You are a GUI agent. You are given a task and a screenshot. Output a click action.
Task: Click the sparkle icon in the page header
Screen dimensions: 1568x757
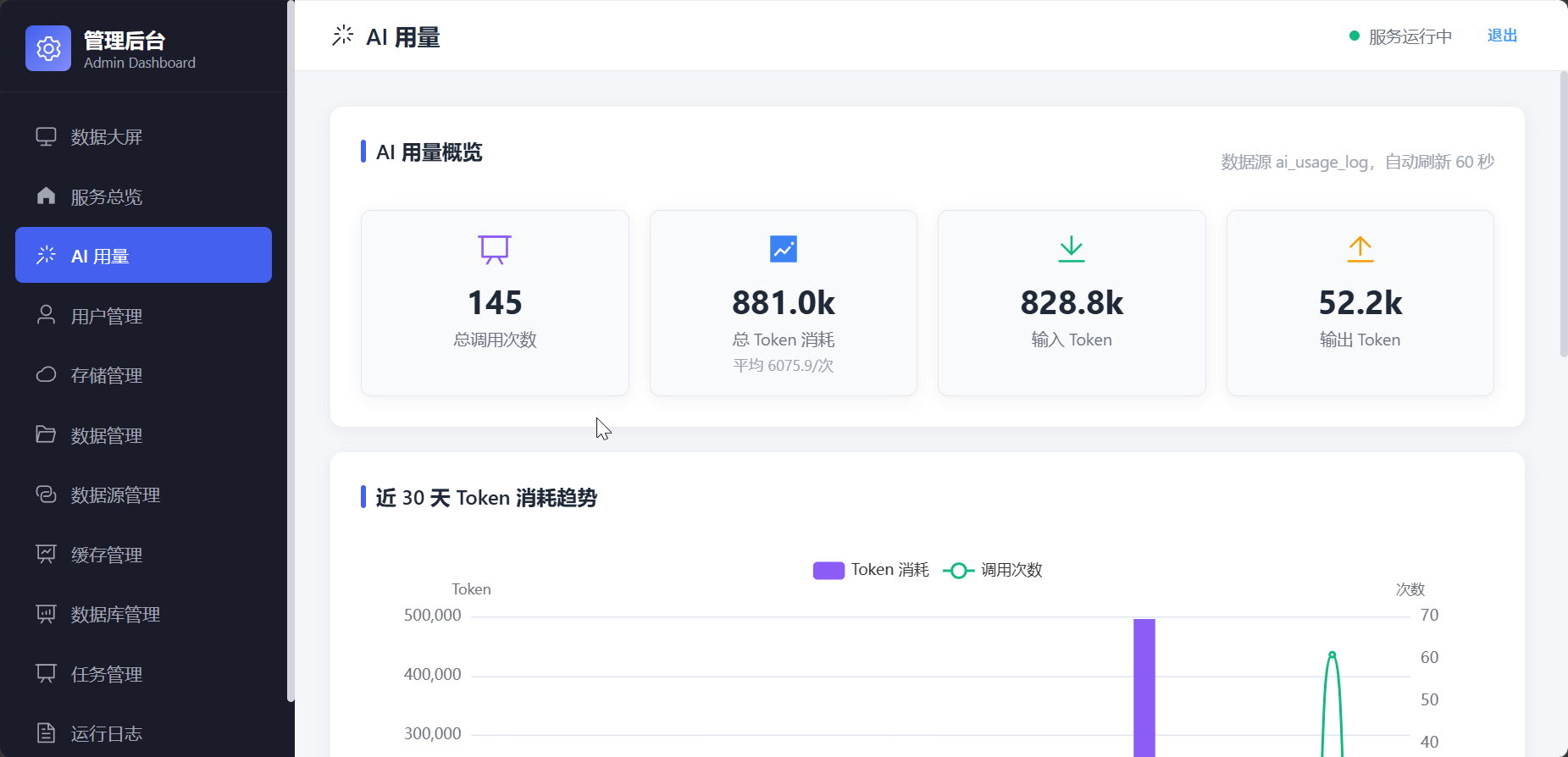pyautogui.click(x=342, y=36)
